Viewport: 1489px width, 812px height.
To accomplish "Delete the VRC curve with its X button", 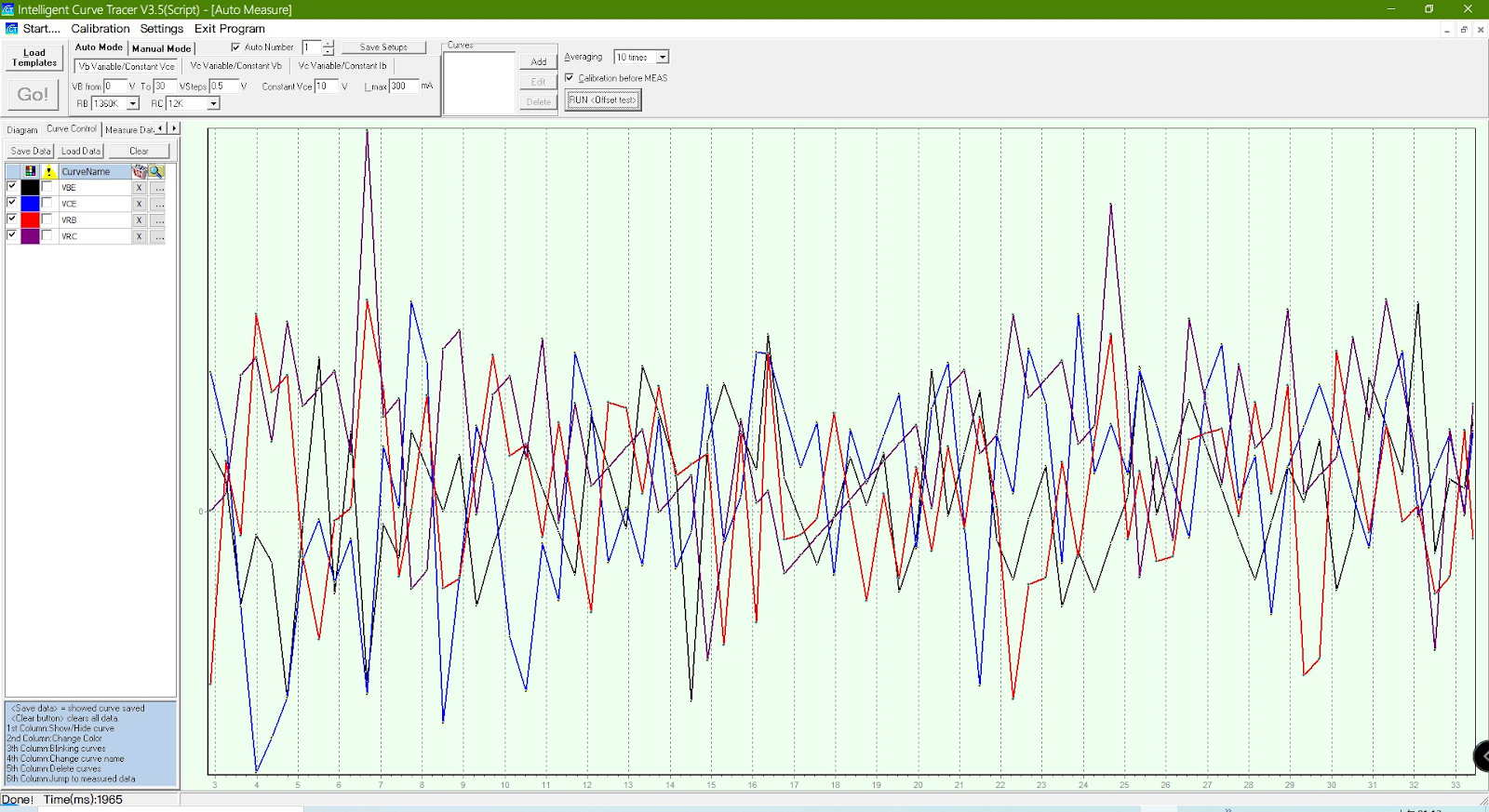I will (140, 236).
